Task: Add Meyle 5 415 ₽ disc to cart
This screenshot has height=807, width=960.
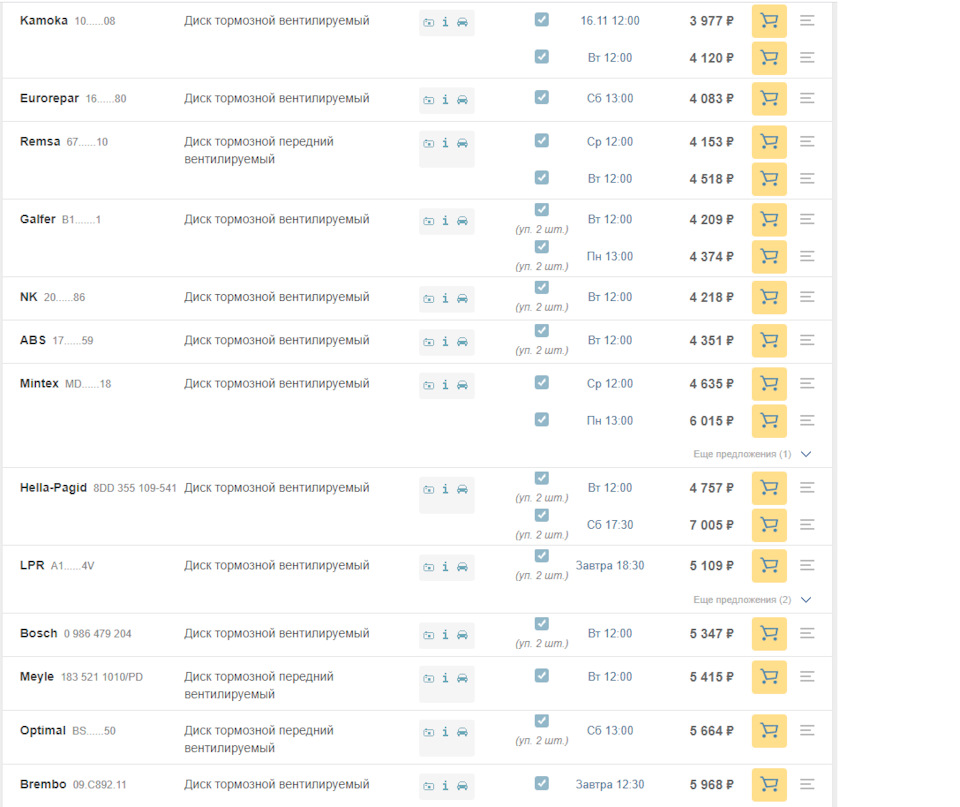Action: point(769,677)
